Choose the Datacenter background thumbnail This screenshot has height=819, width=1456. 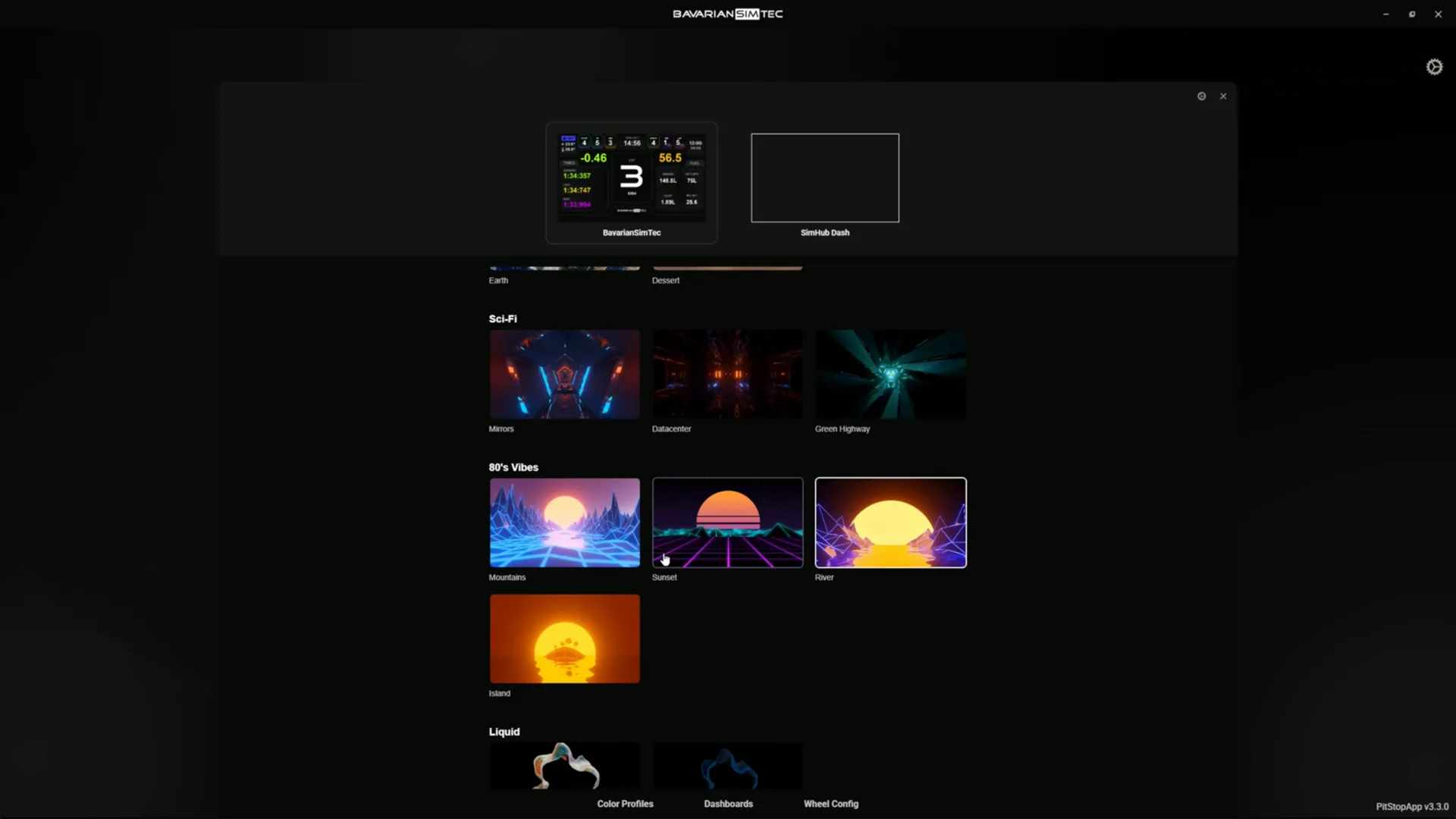click(728, 374)
